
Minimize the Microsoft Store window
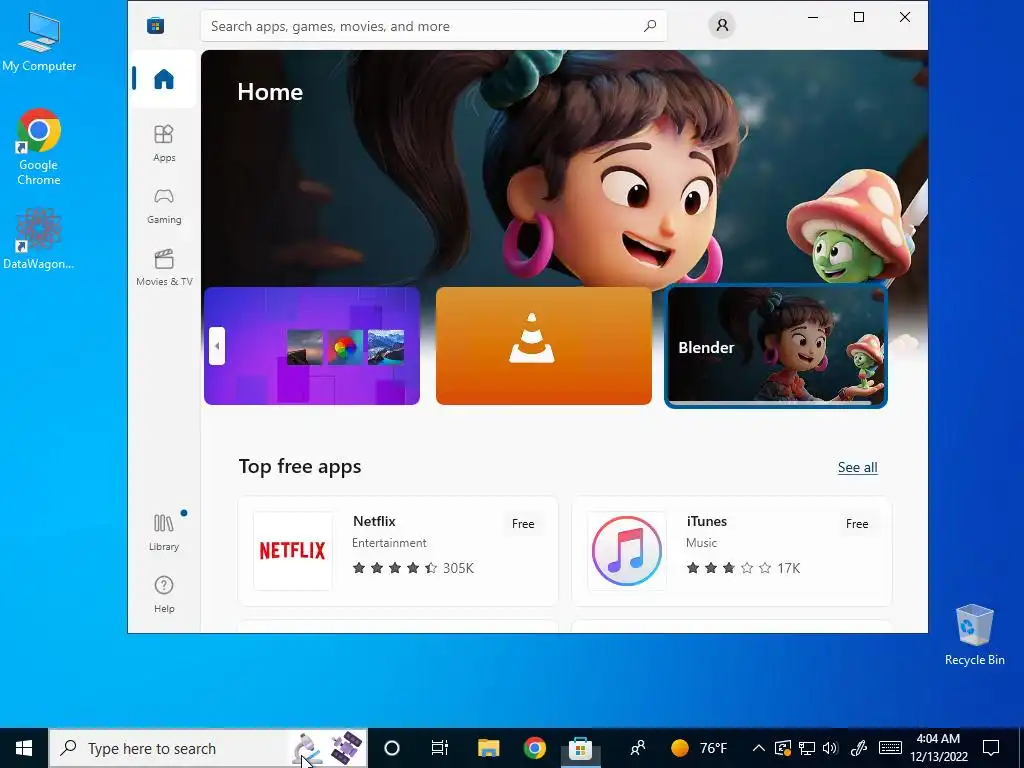click(813, 18)
